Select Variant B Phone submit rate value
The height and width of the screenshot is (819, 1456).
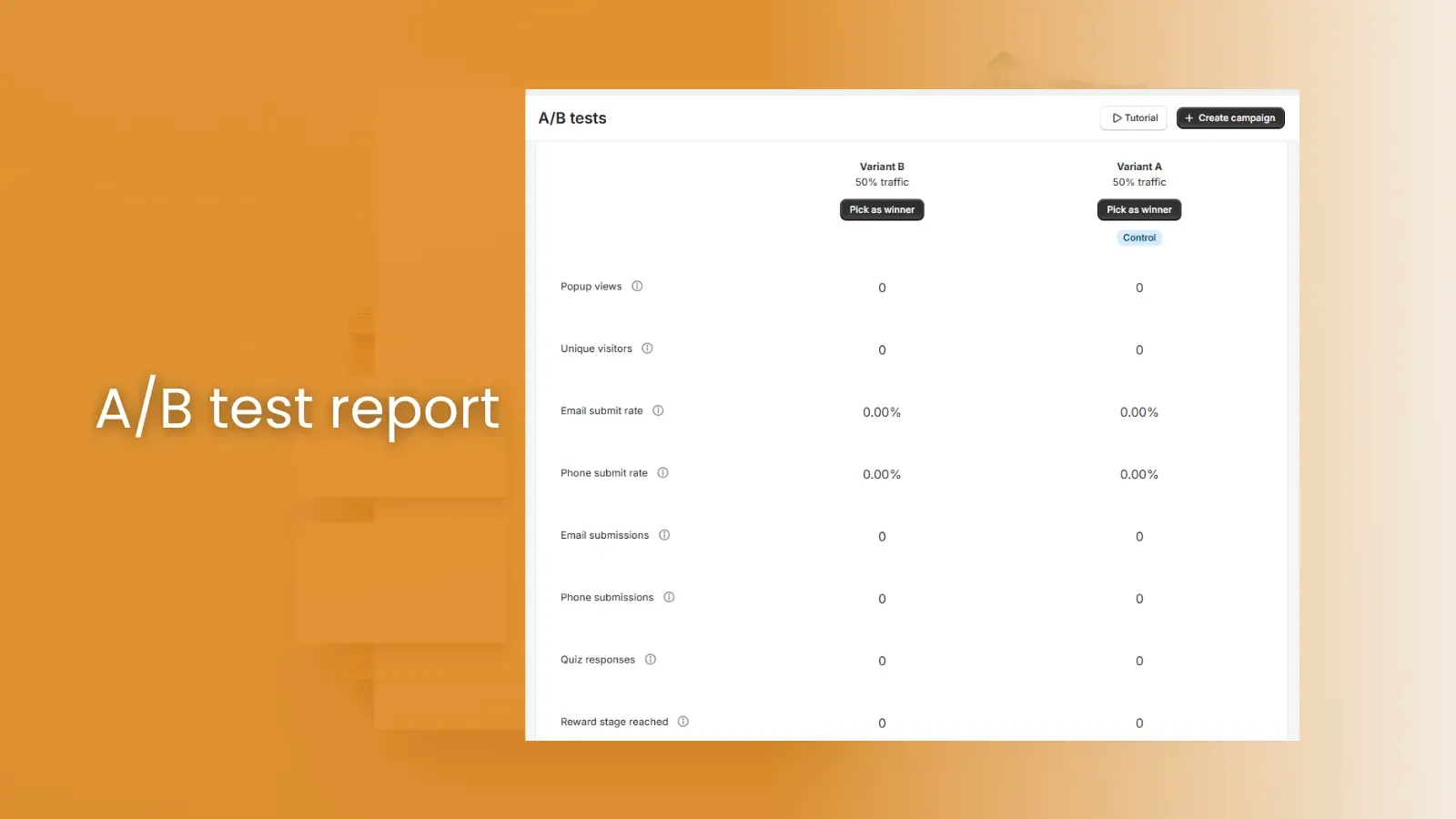tap(882, 474)
